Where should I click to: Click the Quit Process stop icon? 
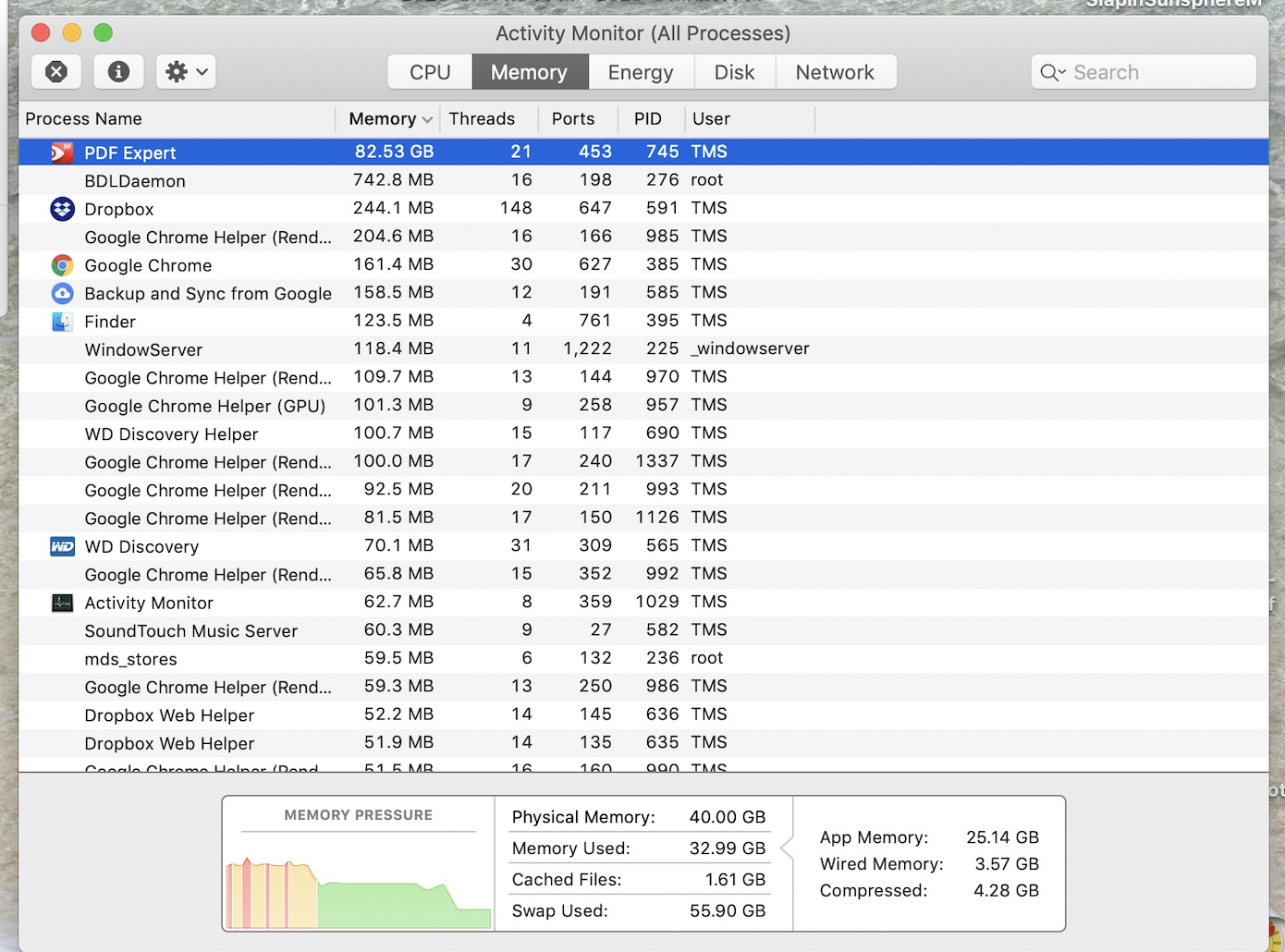click(x=56, y=72)
